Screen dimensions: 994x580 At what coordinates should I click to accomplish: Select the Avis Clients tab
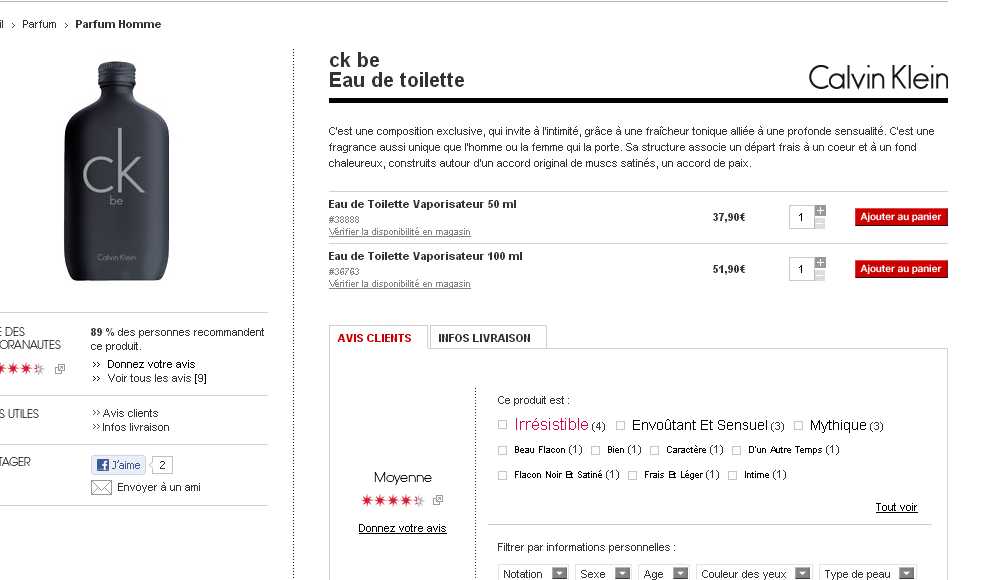click(374, 338)
